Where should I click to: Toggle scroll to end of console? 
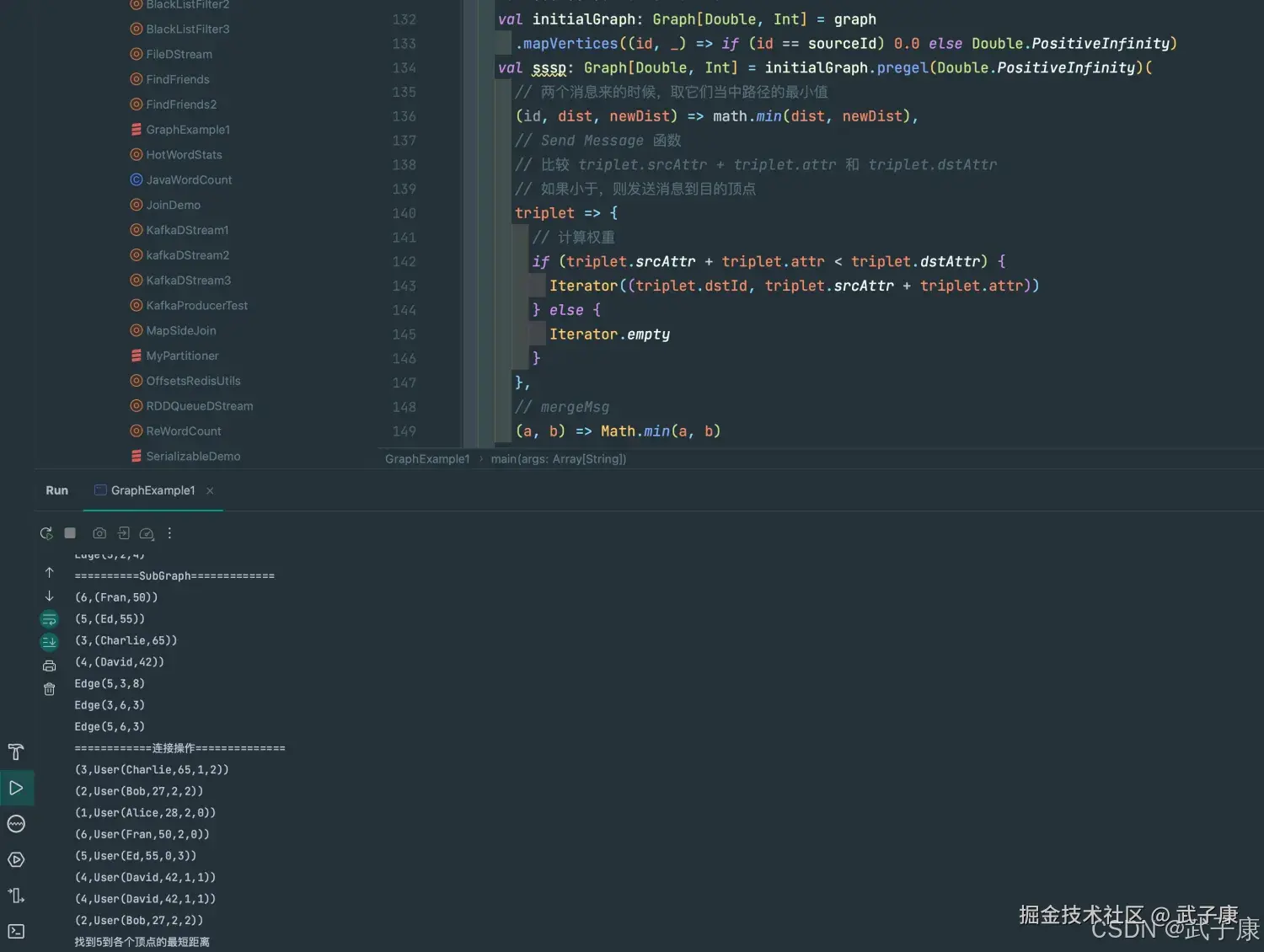coord(49,642)
